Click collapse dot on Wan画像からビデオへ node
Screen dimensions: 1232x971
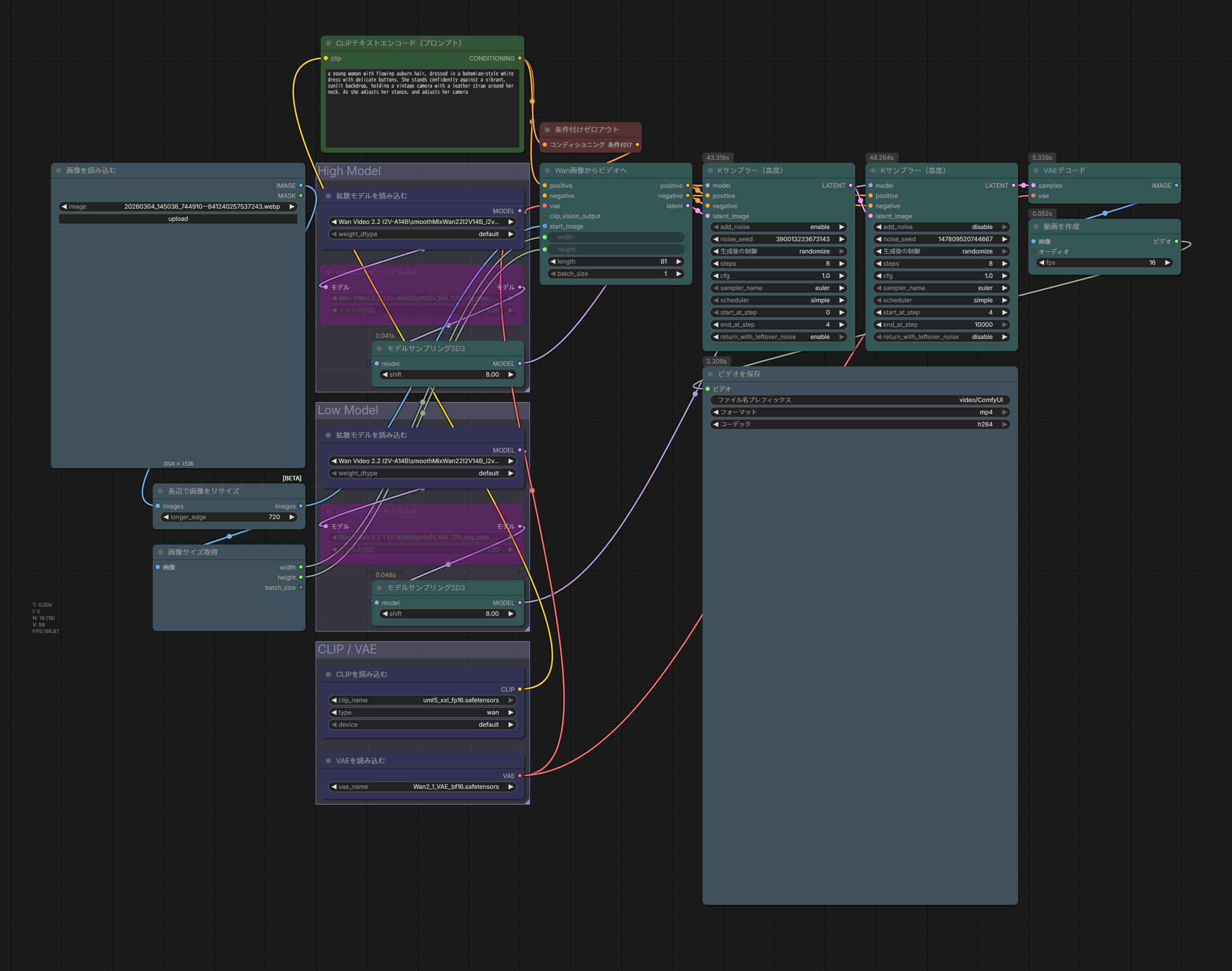[x=547, y=170]
